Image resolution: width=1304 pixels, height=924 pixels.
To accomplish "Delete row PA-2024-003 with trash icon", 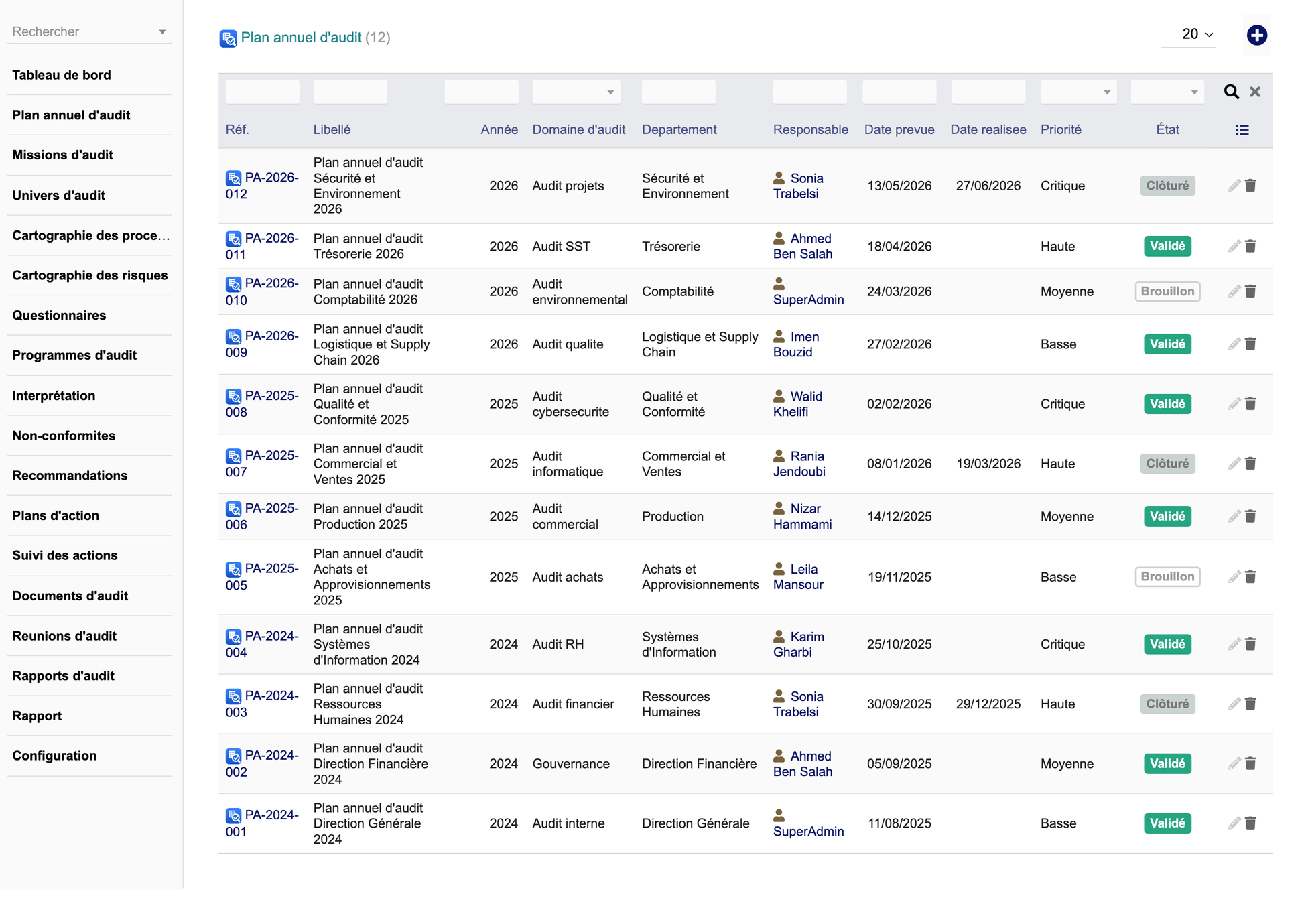I will pyautogui.click(x=1250, y=704).
